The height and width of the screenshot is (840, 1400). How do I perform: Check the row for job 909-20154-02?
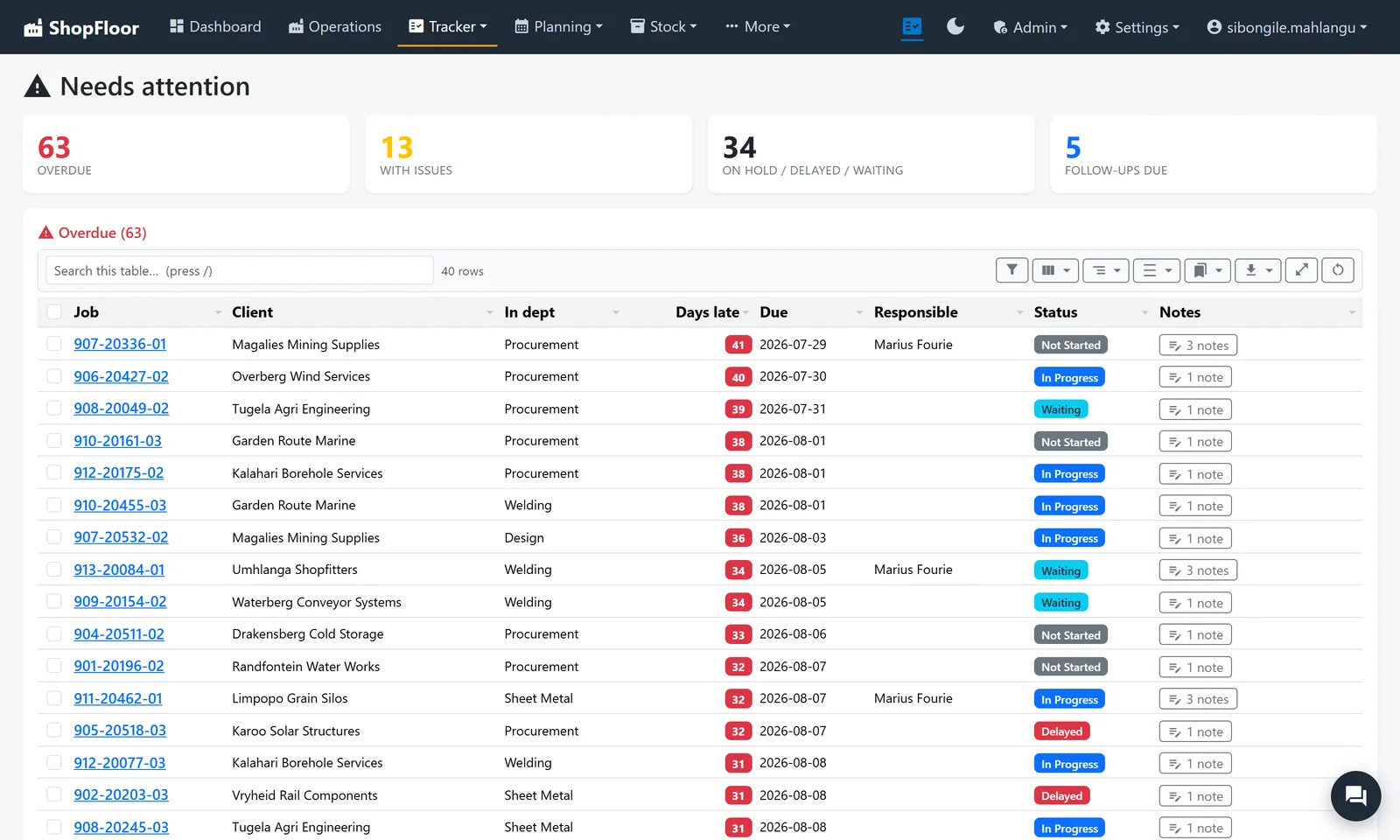(54, 602)
